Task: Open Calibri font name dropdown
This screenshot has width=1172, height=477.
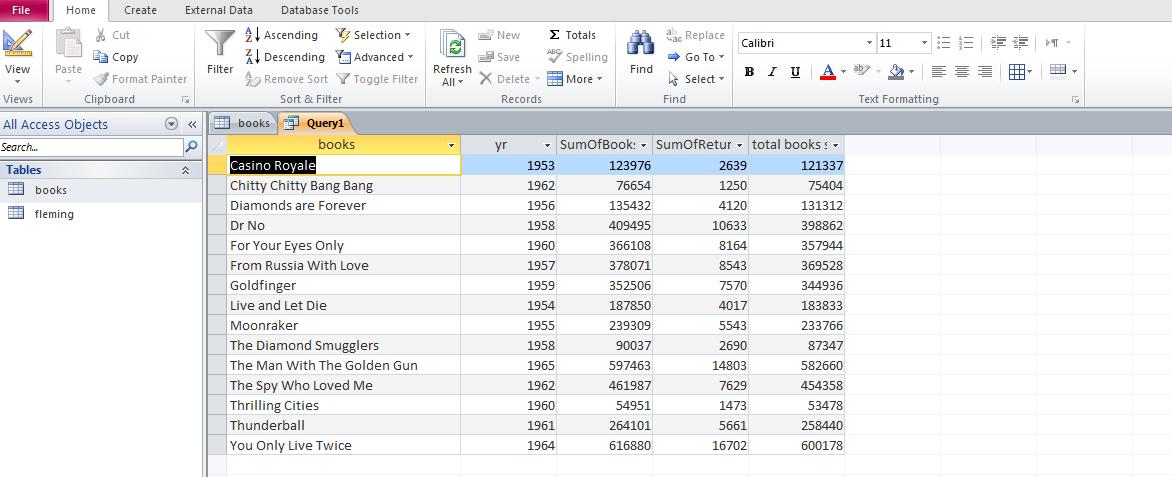Action: pyautogui.click(x=869, y=43)
